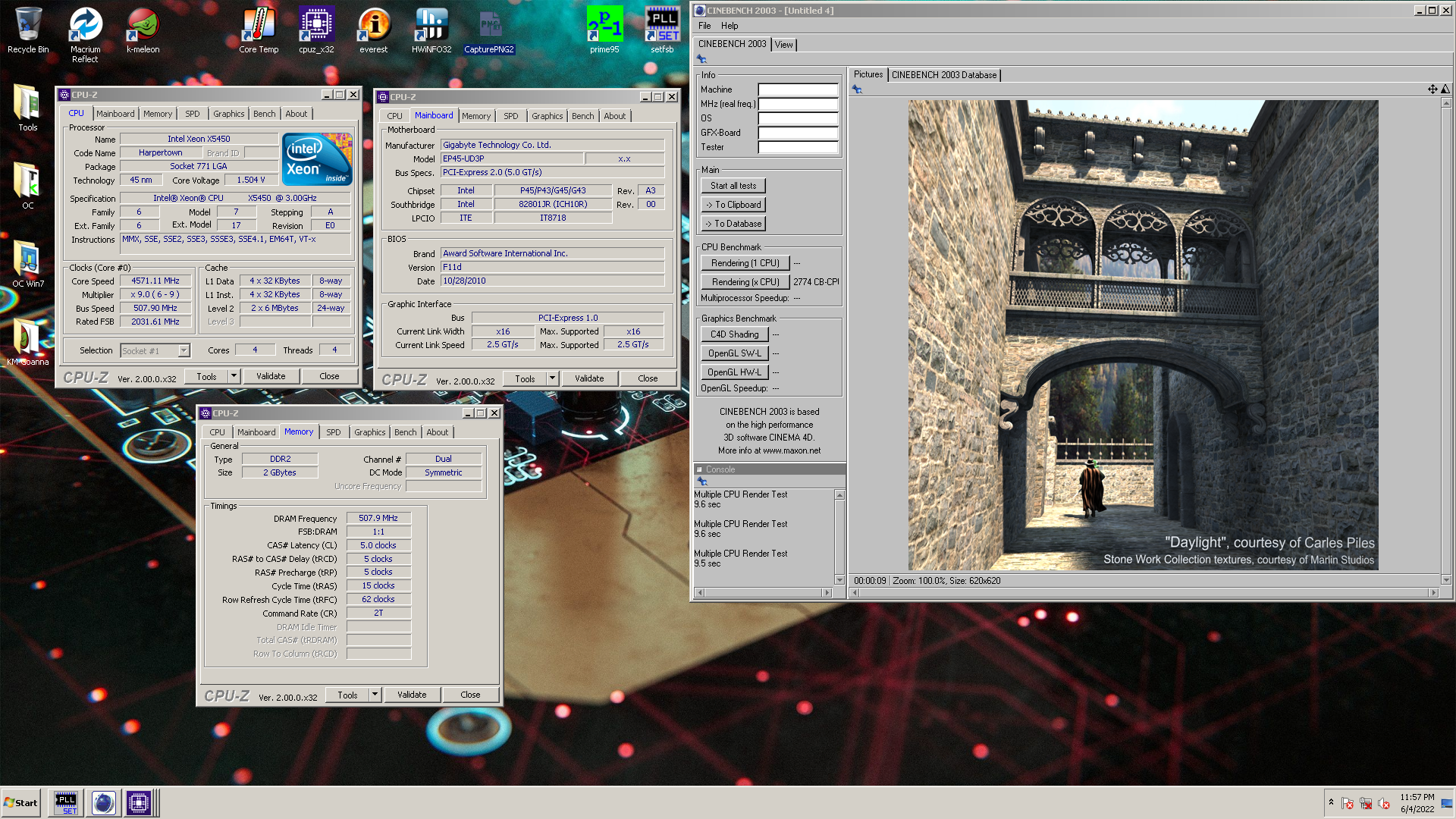The image size is (1456, 819).
Task: Click the Start all tests button
Action: point(733,186)
